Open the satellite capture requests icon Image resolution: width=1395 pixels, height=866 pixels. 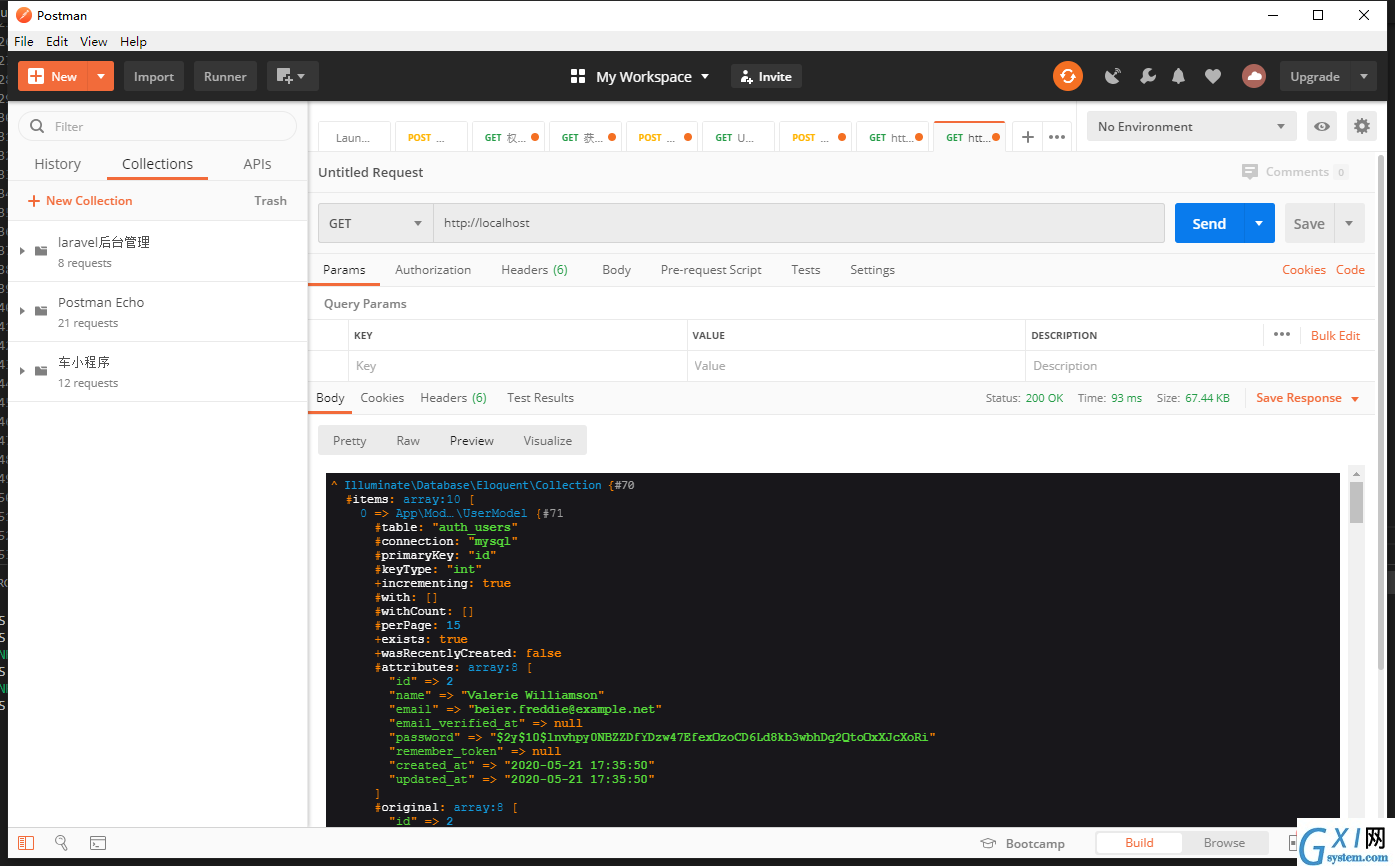[x=1113, y=76]
